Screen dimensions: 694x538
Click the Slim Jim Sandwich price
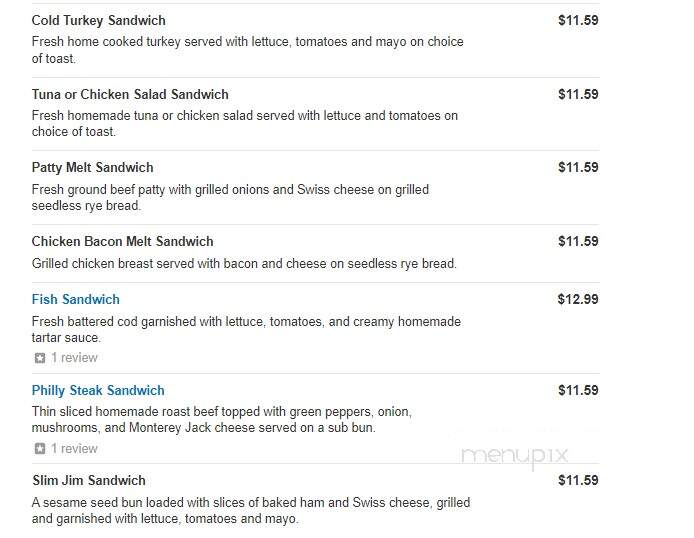coord(578,480)
